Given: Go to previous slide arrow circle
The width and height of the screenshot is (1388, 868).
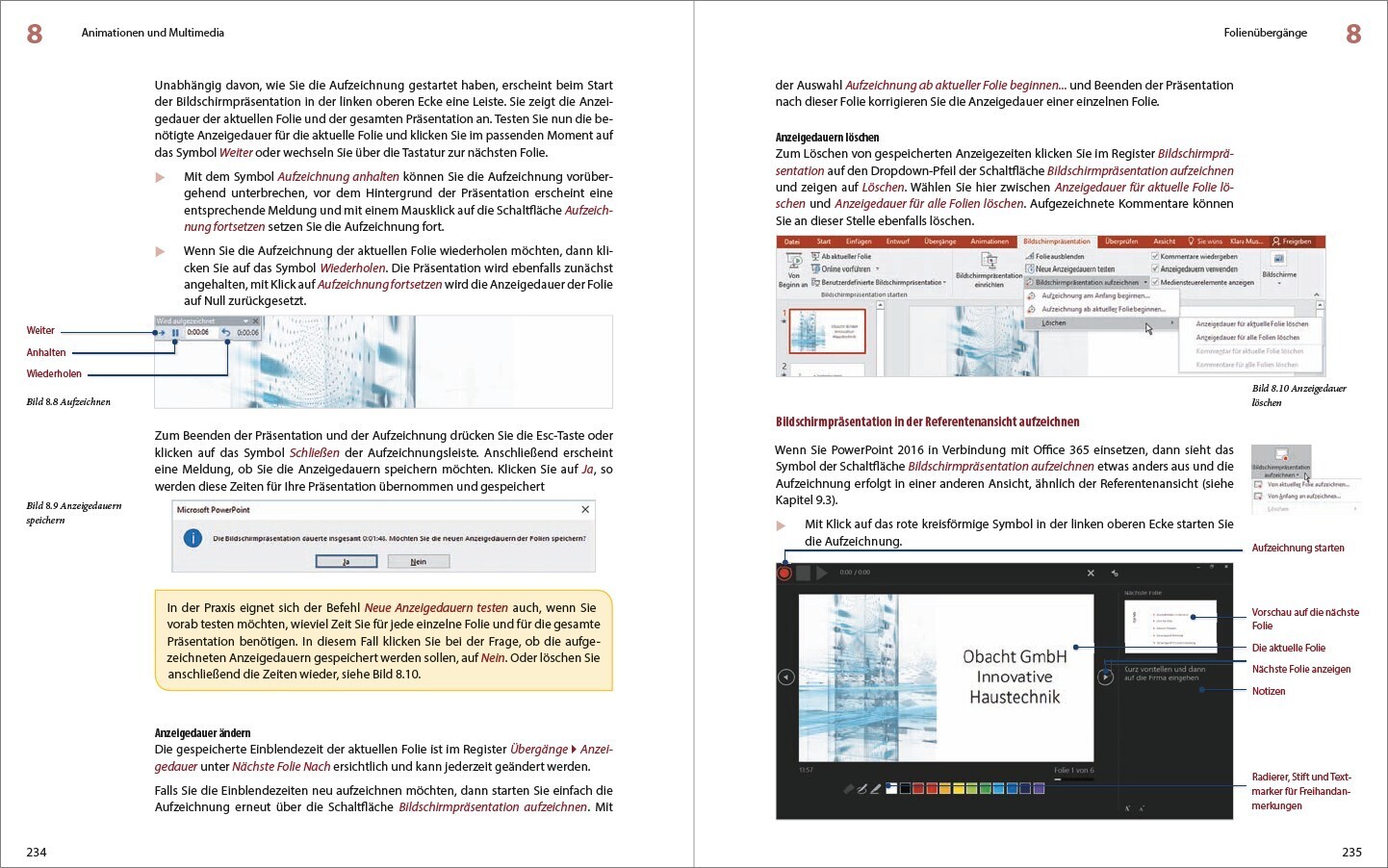Looking at the screenshot, I should click(785, 677).
